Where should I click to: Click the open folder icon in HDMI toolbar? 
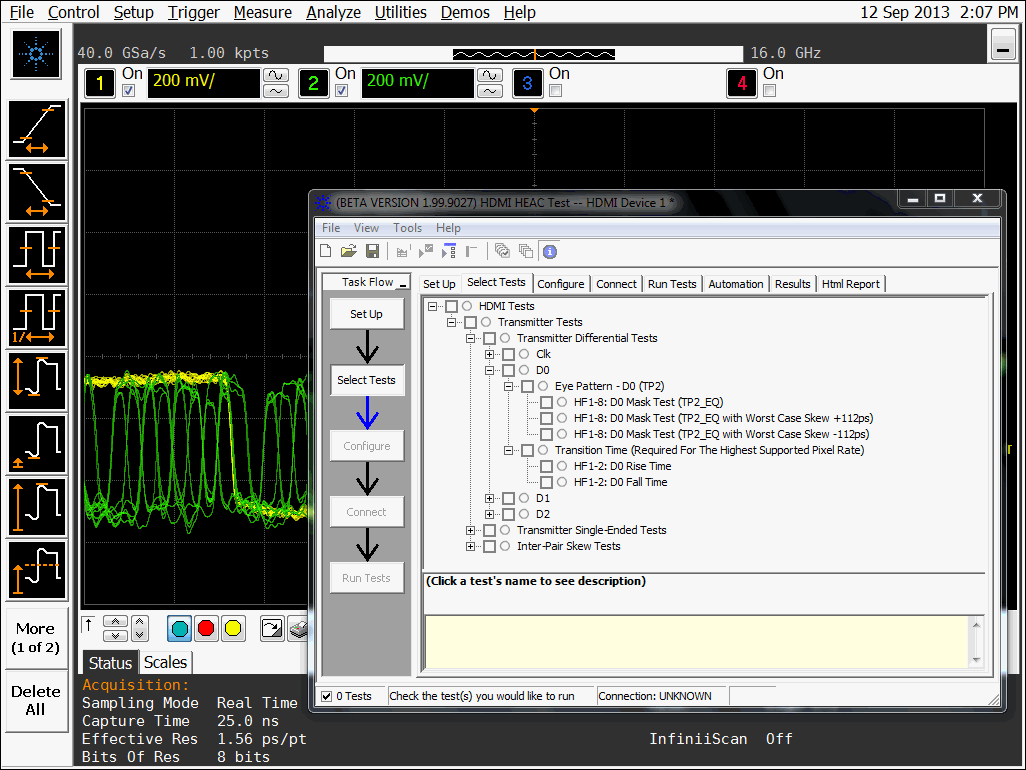pyautogui.click(x=349, y=251)
